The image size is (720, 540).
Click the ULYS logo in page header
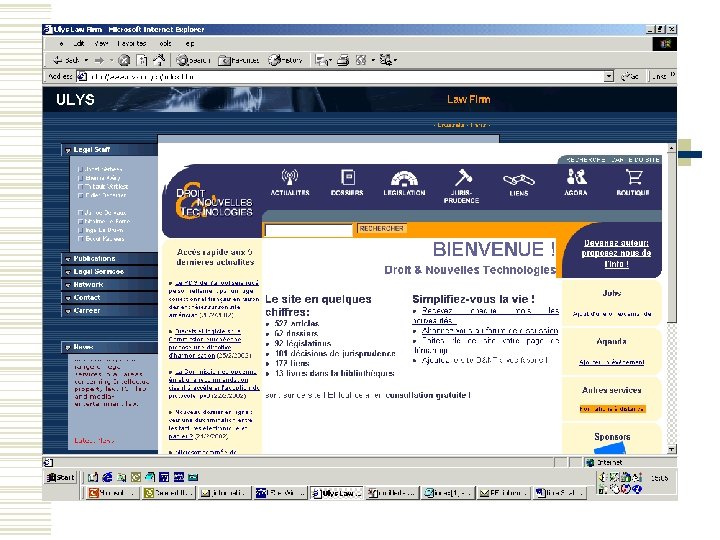[x=75, y=100]
